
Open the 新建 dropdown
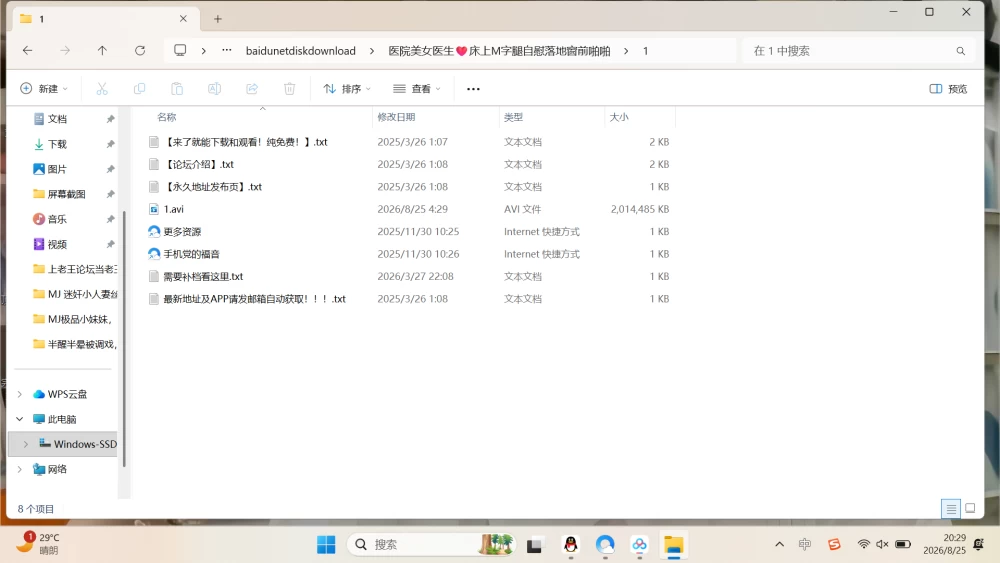(43, 89)
